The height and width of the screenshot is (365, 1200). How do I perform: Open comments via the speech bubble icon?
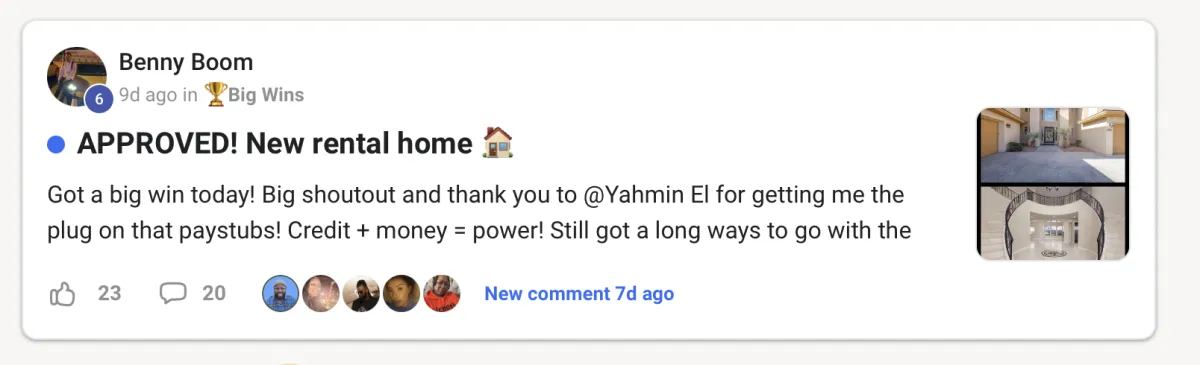pyautogui.click(x=173, y=294)
